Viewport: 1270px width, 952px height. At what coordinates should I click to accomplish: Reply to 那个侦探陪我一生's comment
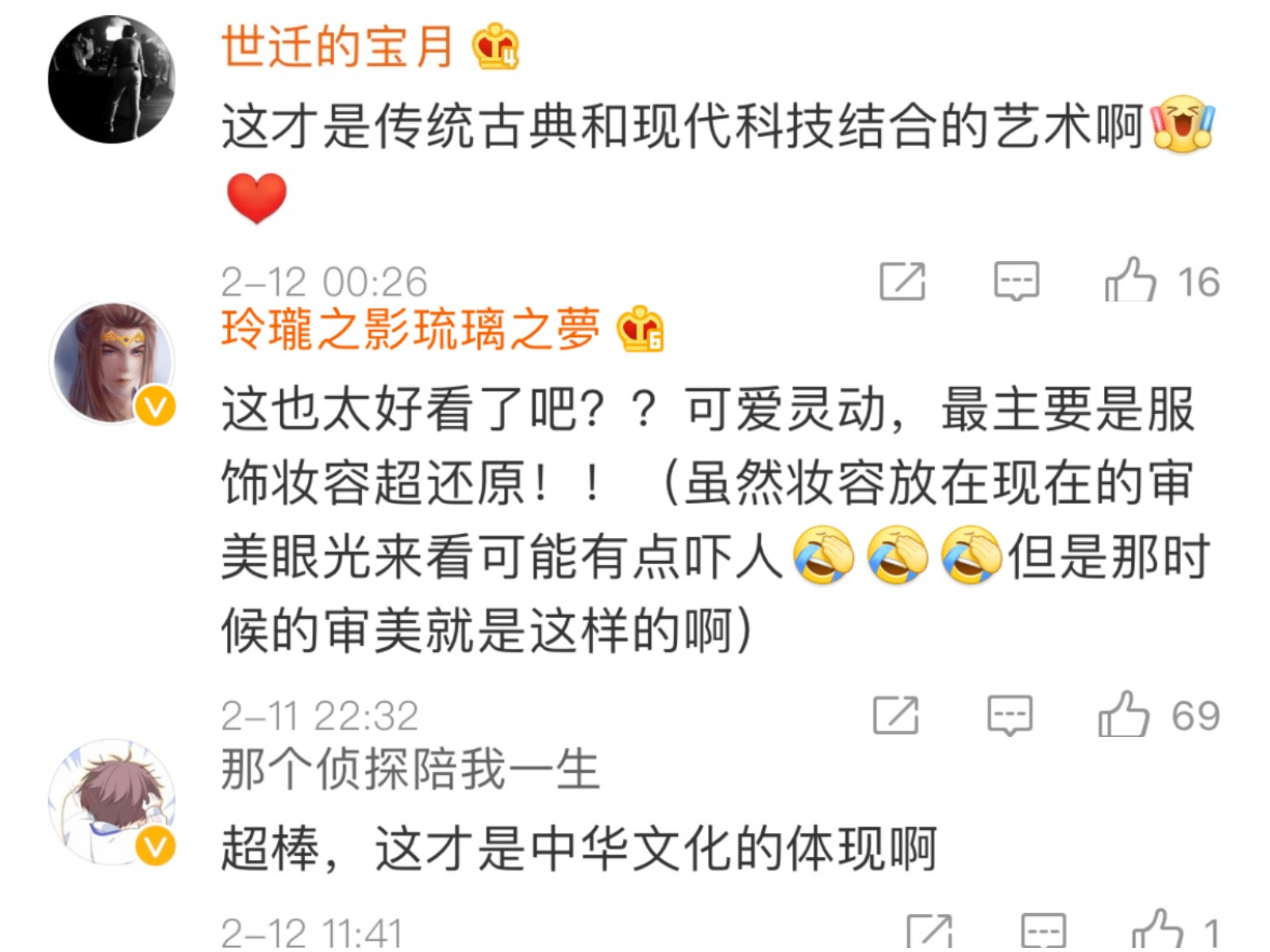click(1044, 931)
